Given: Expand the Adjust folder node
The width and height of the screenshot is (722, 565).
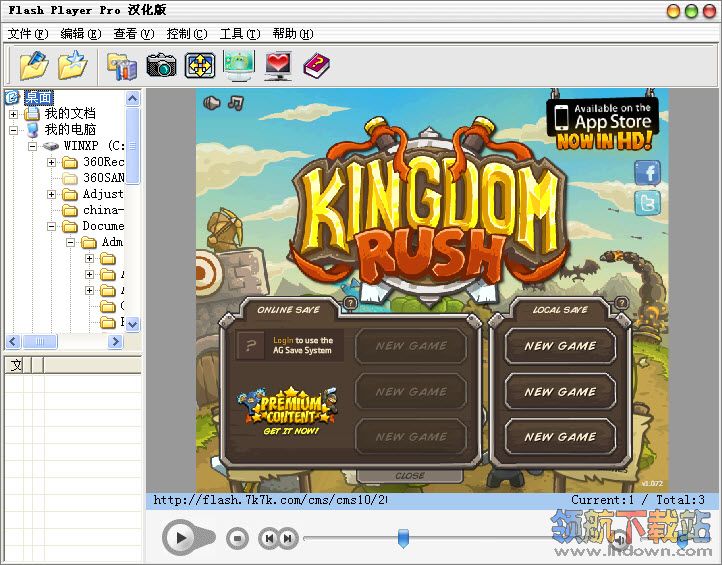Looking at the screenshot, I should [52, 194].
